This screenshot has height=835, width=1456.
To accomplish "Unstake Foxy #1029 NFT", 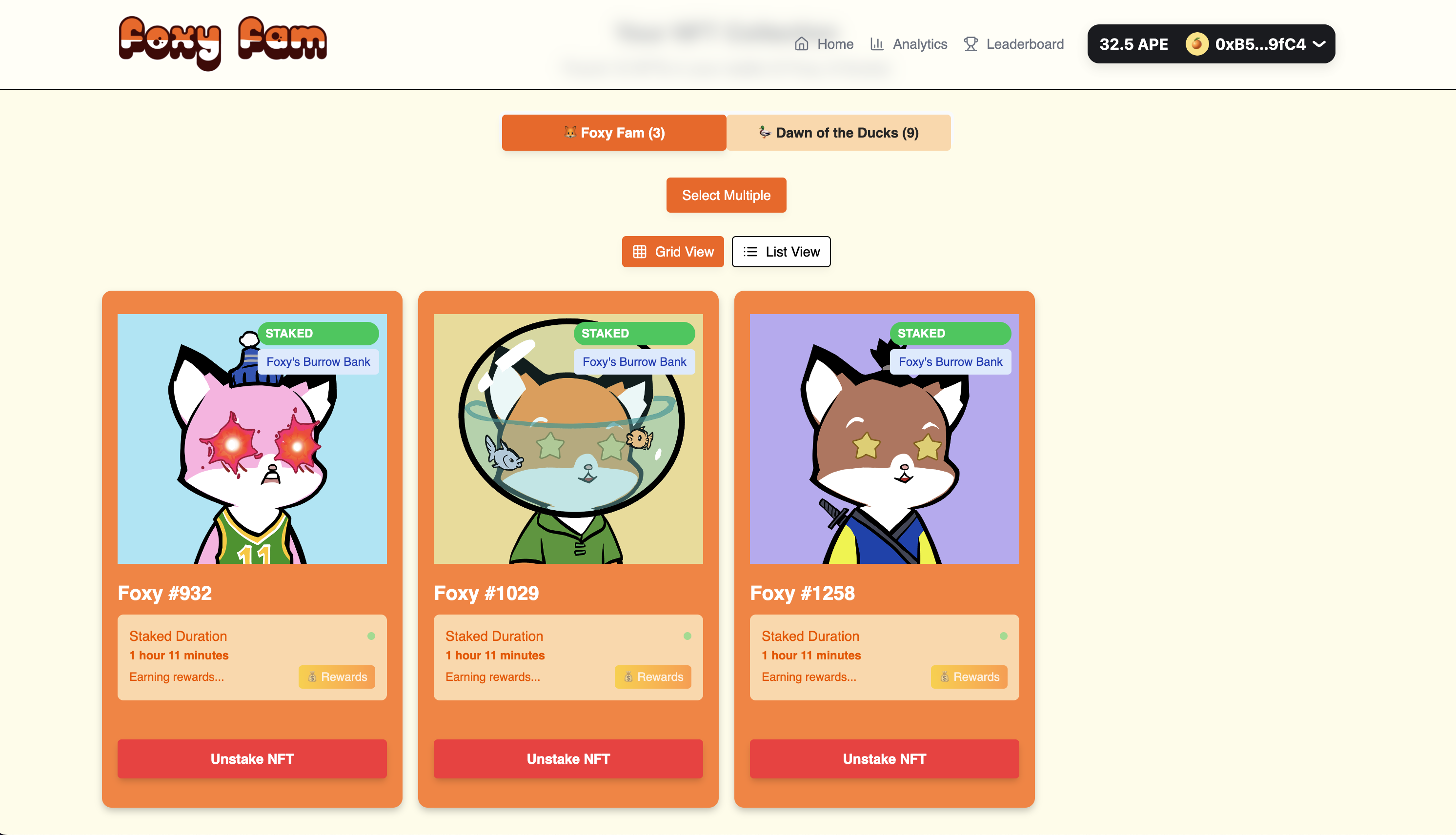I will (x=568, y=759).
